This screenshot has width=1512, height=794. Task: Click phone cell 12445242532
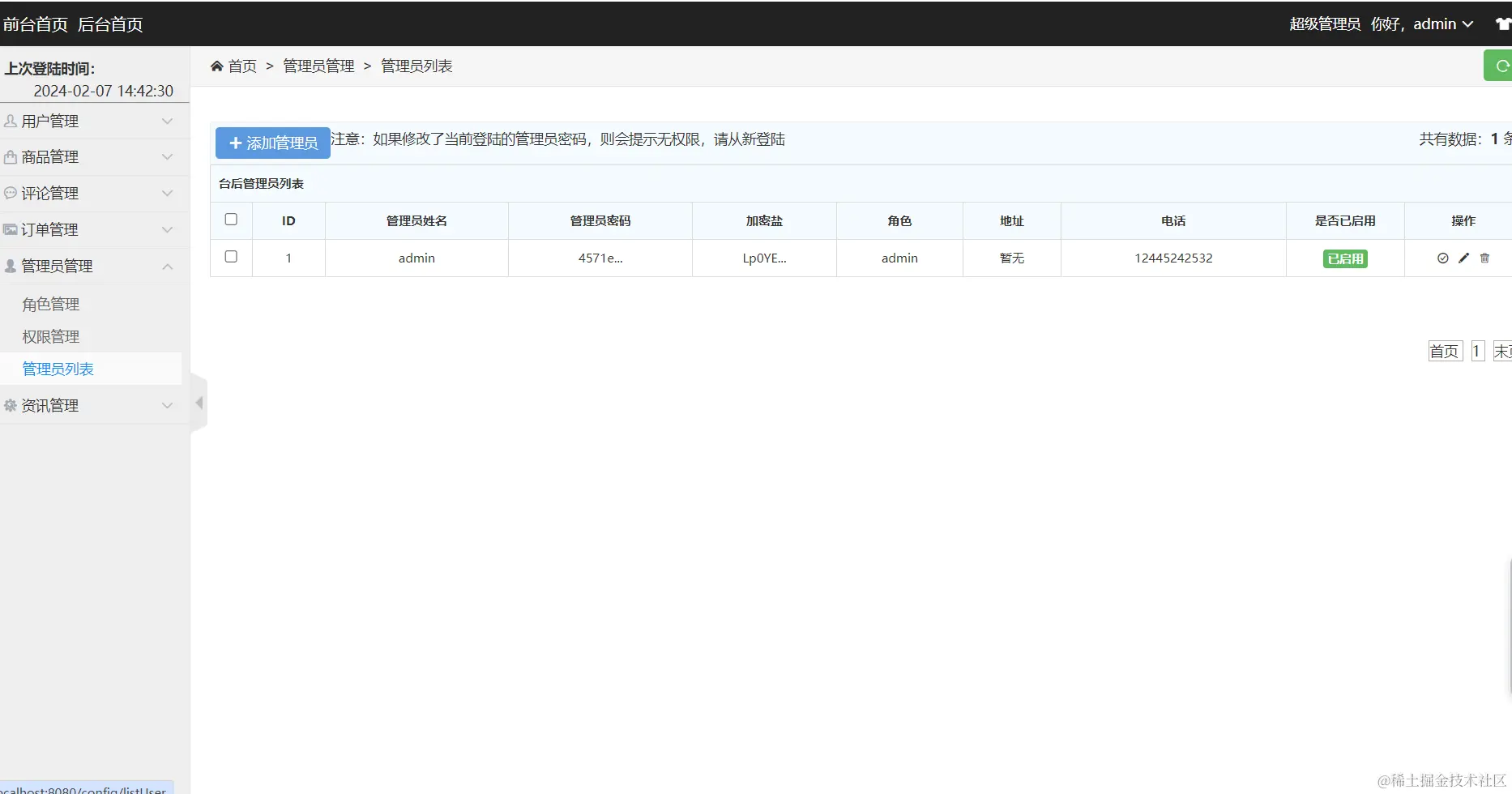(1173, 258)
